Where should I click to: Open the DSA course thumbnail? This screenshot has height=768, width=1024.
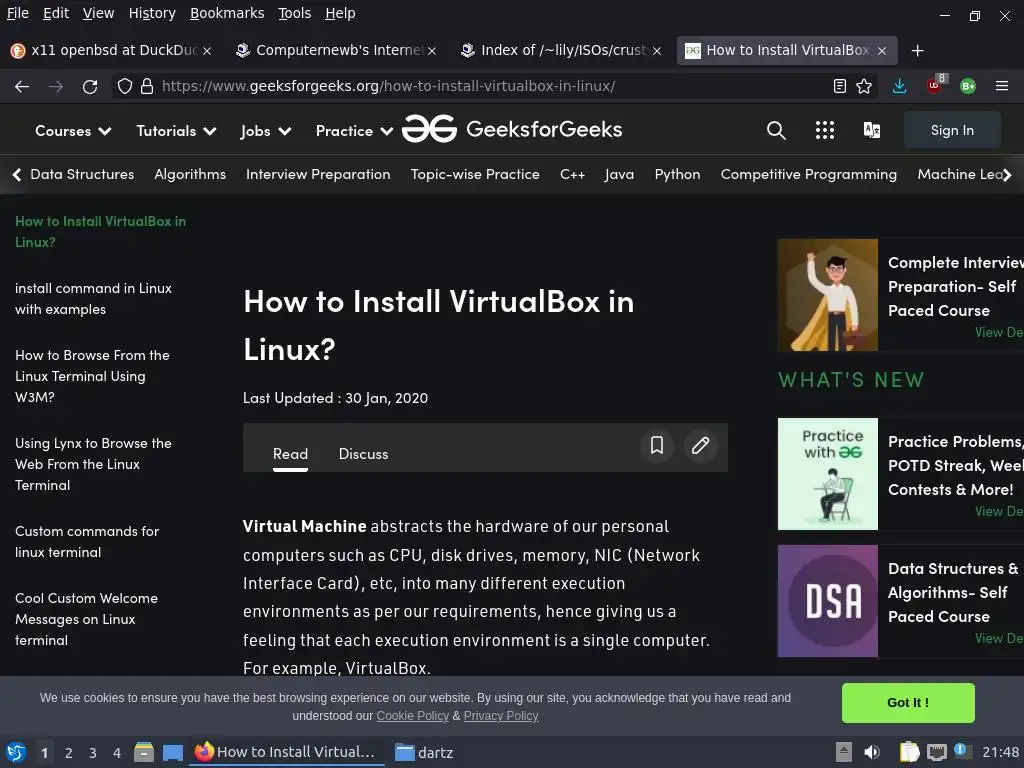[x=827, y=601]
